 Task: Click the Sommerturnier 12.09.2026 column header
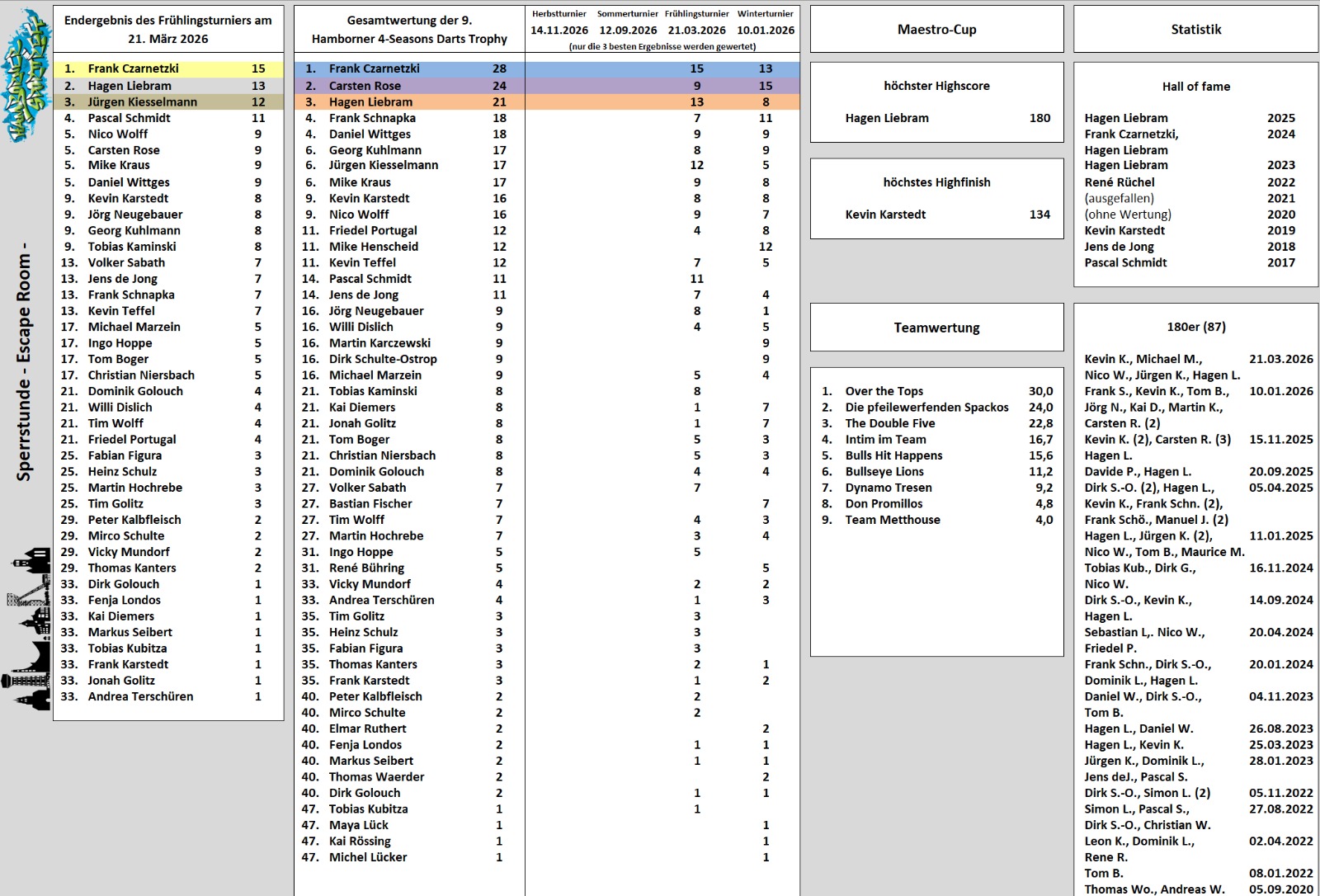628,23
